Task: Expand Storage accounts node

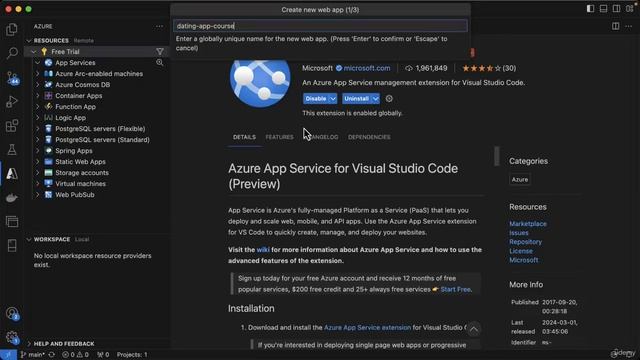Action: pyautogui.click(x=38, y=173)
